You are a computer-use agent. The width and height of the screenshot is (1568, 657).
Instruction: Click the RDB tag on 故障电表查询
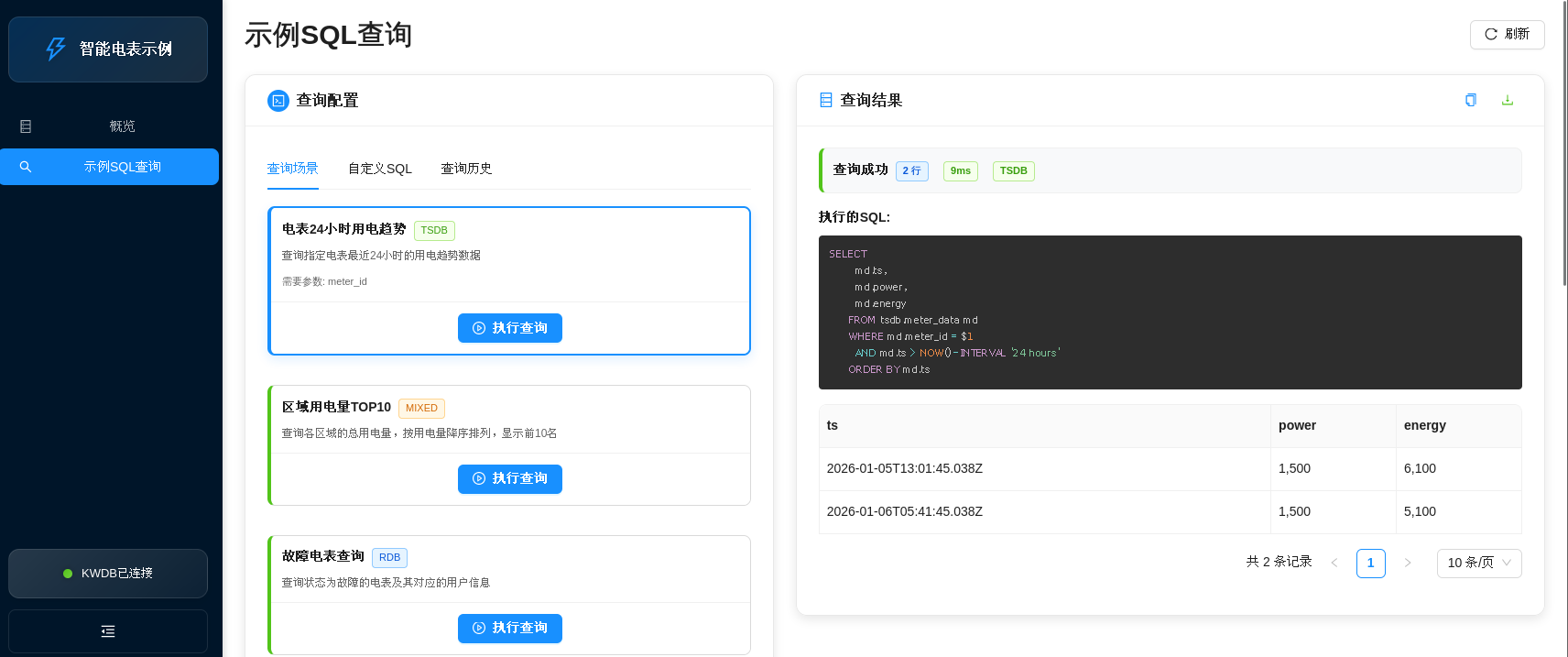389,557
